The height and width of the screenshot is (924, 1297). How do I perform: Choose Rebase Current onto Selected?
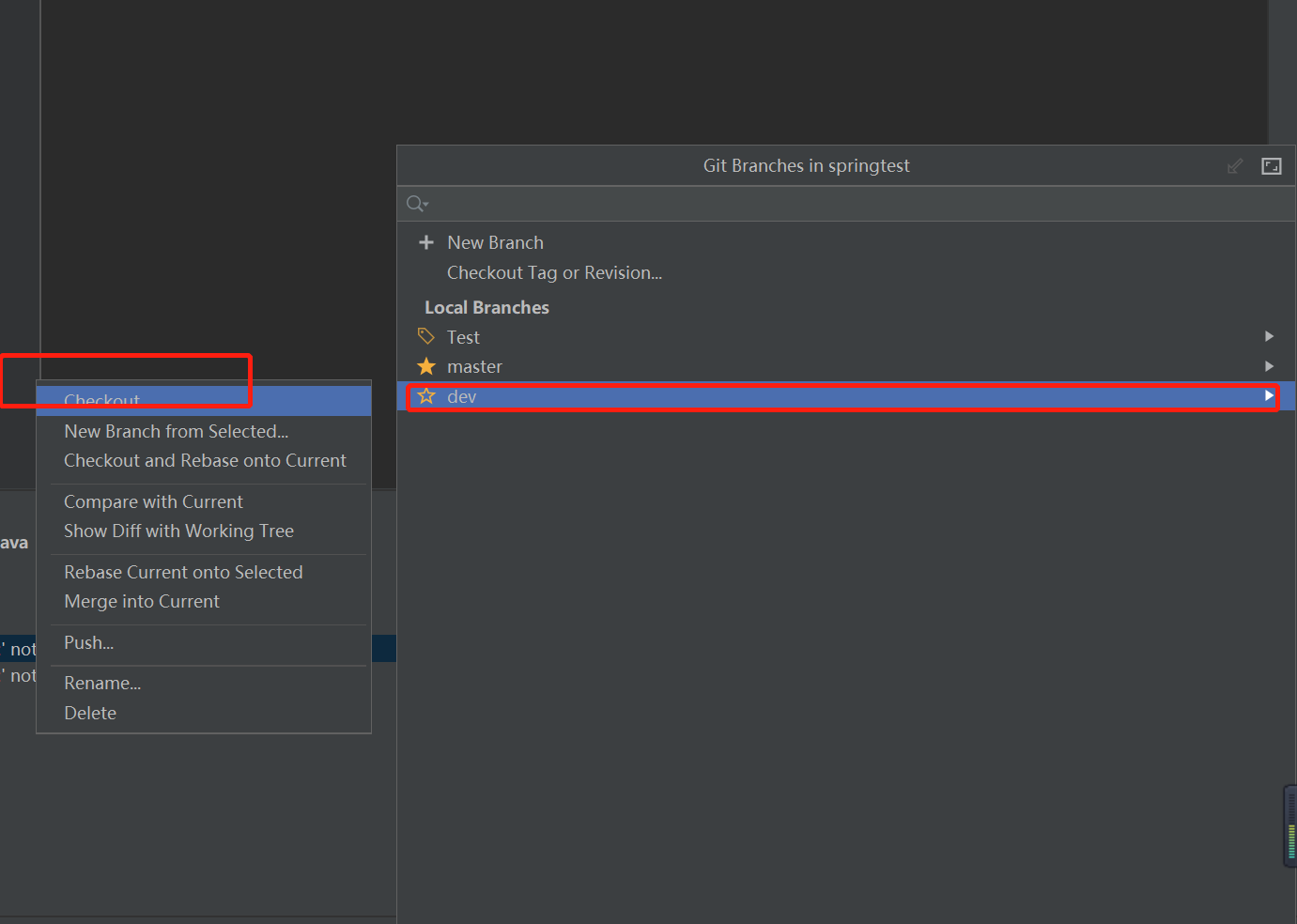coord(183,572)
